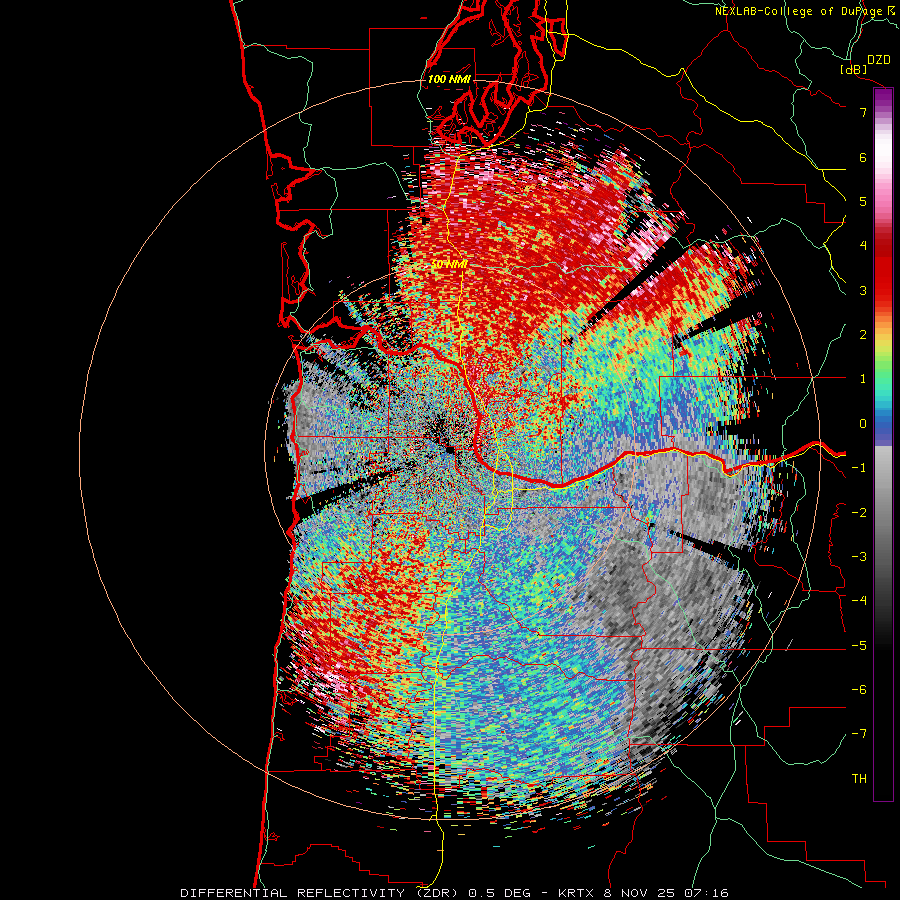
Task: Click the -3 dB scale label
Action: [x=859, y=556]
